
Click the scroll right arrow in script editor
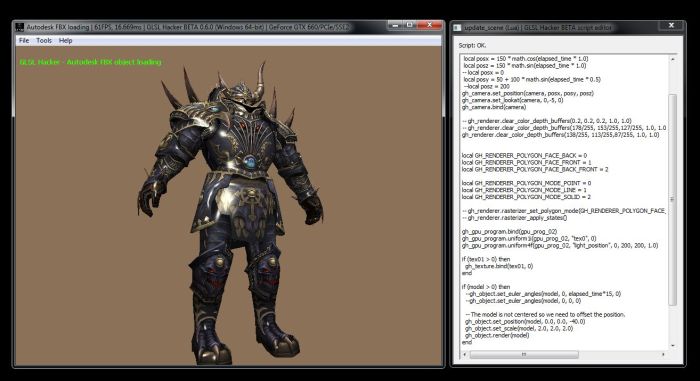click(x=663, y=354)
